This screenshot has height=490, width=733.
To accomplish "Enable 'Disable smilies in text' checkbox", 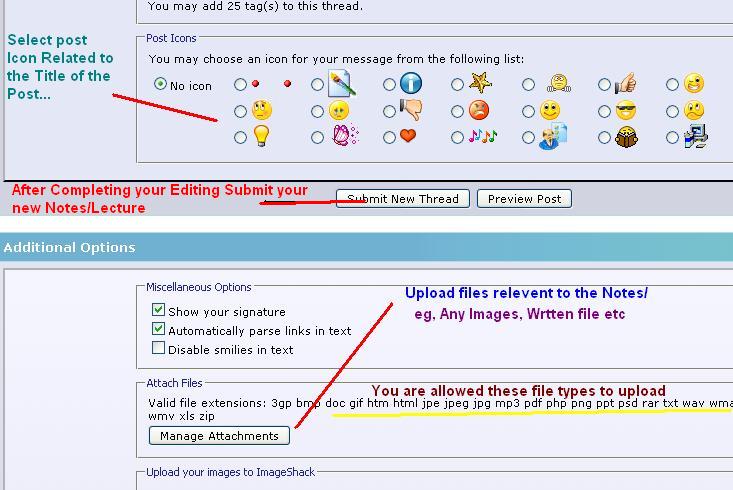I will pyautogui.click(x=158, y=348).
